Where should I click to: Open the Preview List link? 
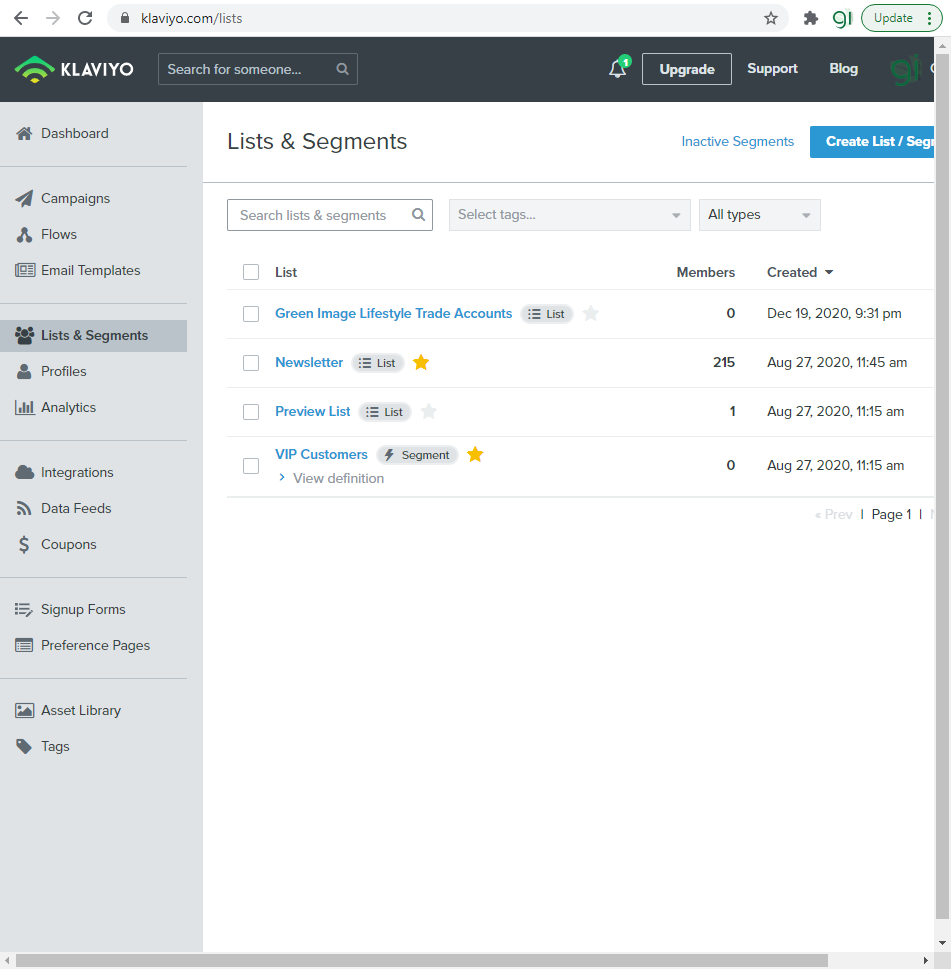(x=313, y=411)
